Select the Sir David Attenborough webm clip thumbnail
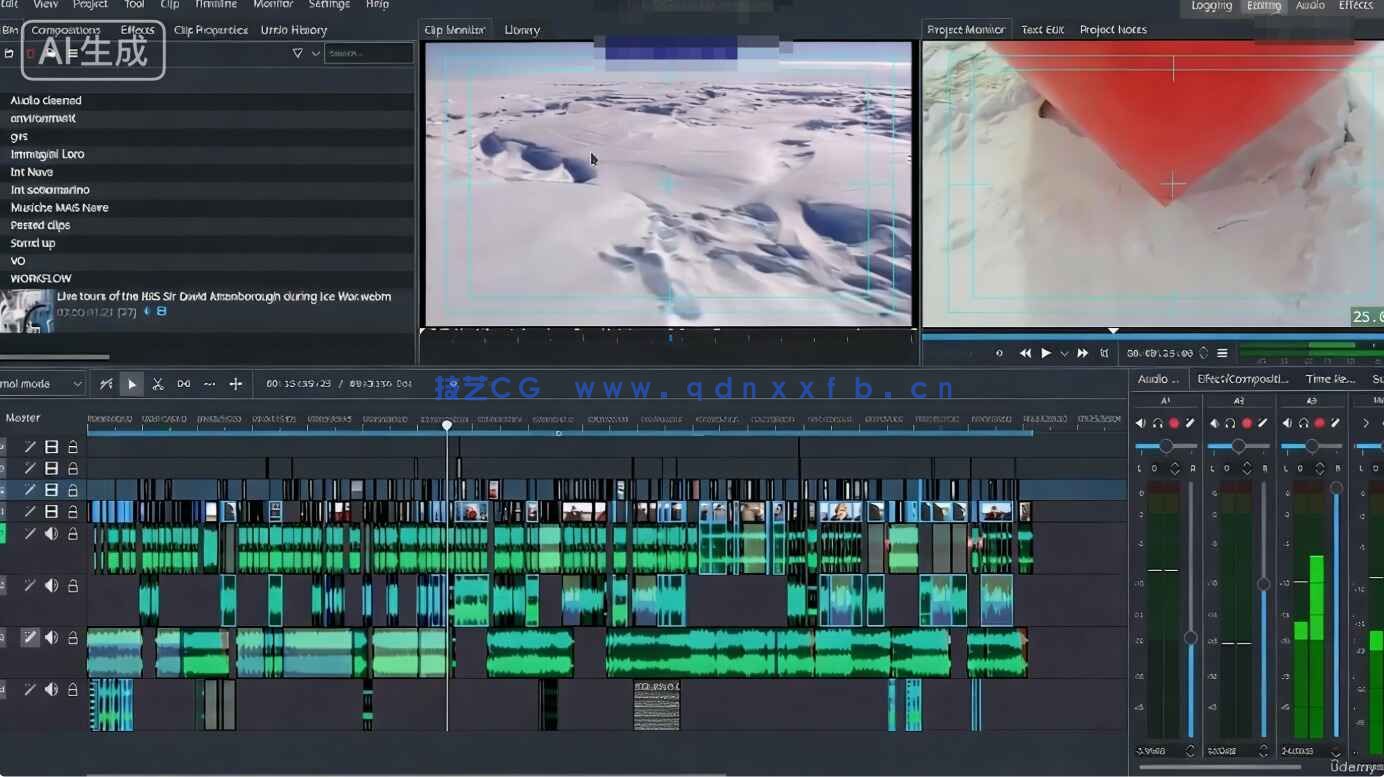The image size is (1384, 777). click(x=27, y=310)
